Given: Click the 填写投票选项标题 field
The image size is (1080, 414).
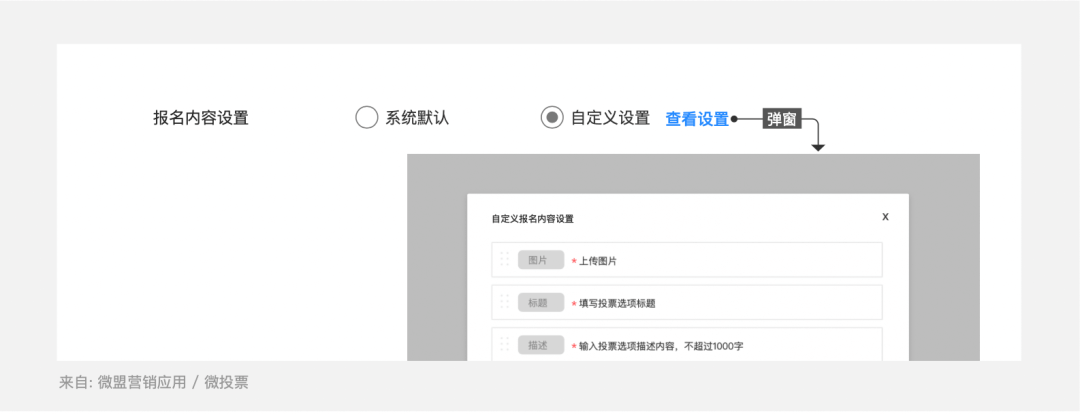Looking at the screenshot, I should click(x=687, y=302).
